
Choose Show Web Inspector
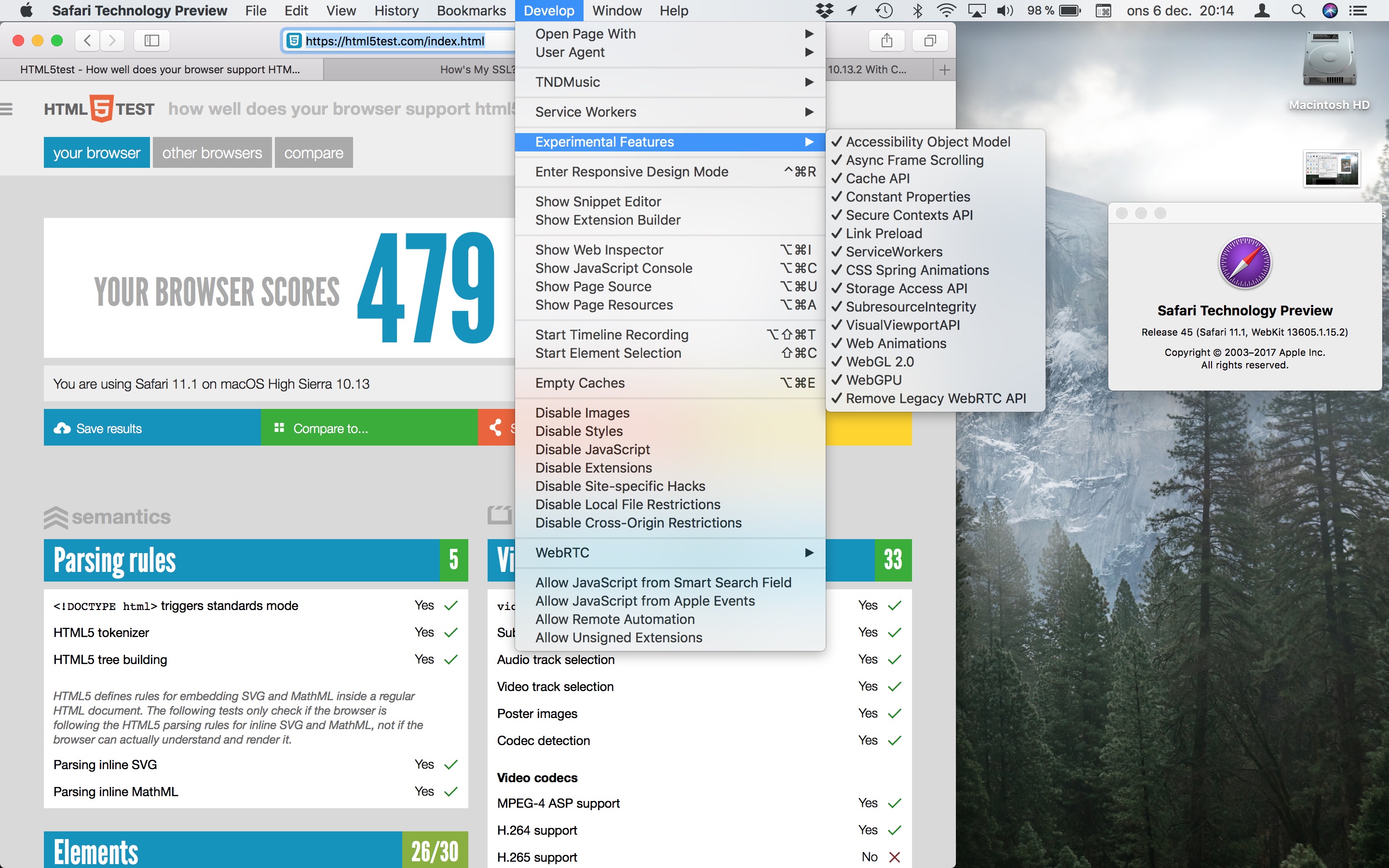670,250
